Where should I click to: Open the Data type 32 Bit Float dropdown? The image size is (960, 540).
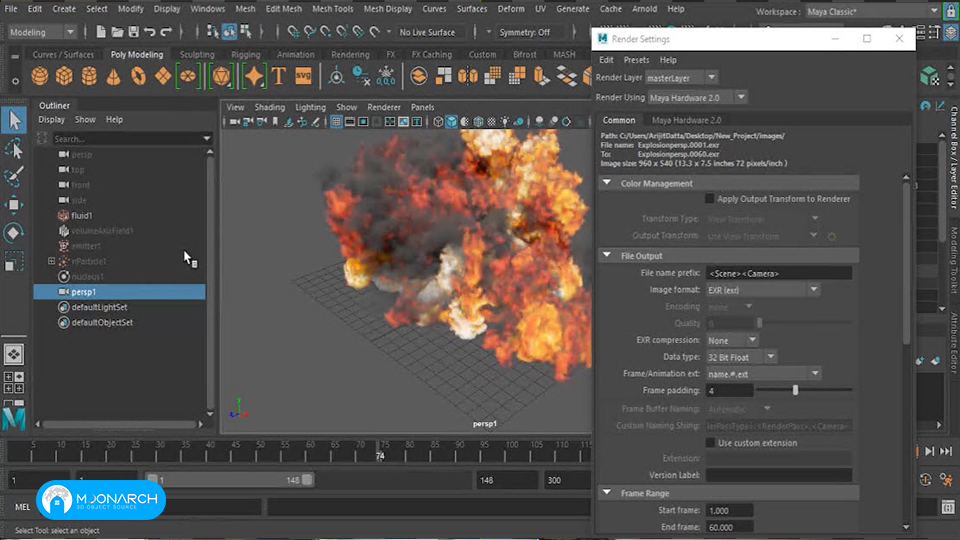[x=741, y=357]
